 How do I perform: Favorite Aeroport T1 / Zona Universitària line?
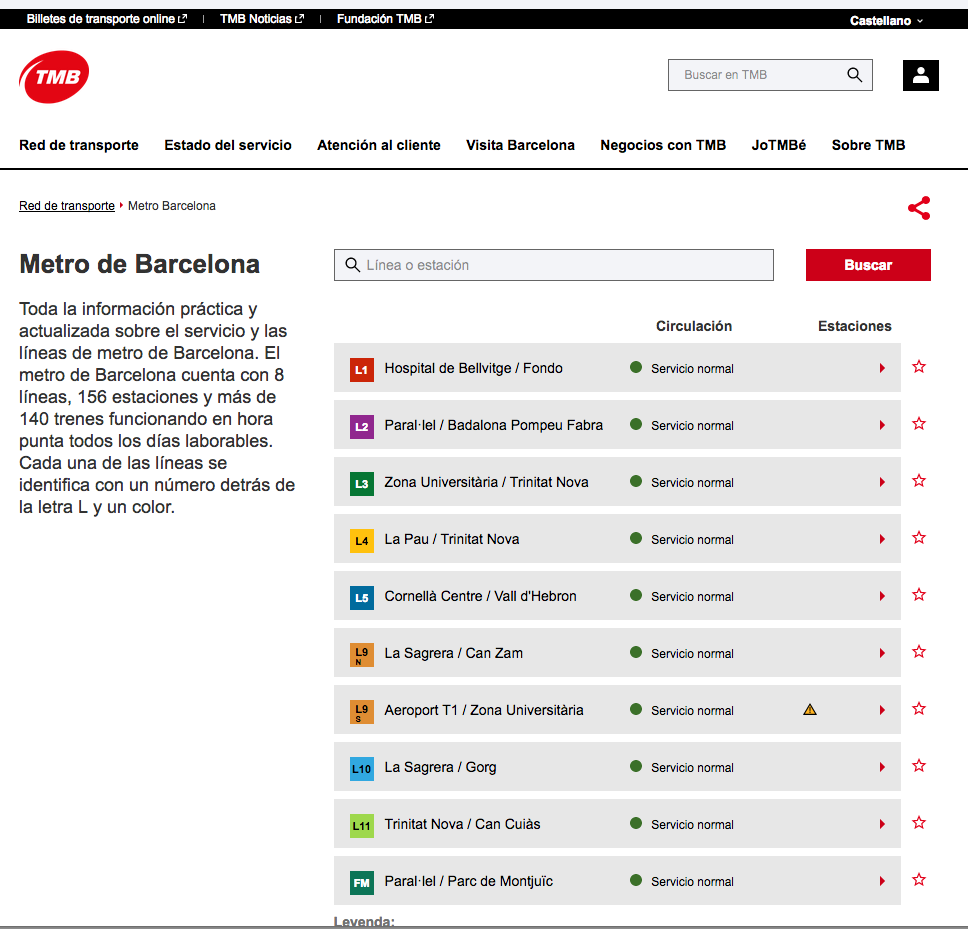[919, 709]
